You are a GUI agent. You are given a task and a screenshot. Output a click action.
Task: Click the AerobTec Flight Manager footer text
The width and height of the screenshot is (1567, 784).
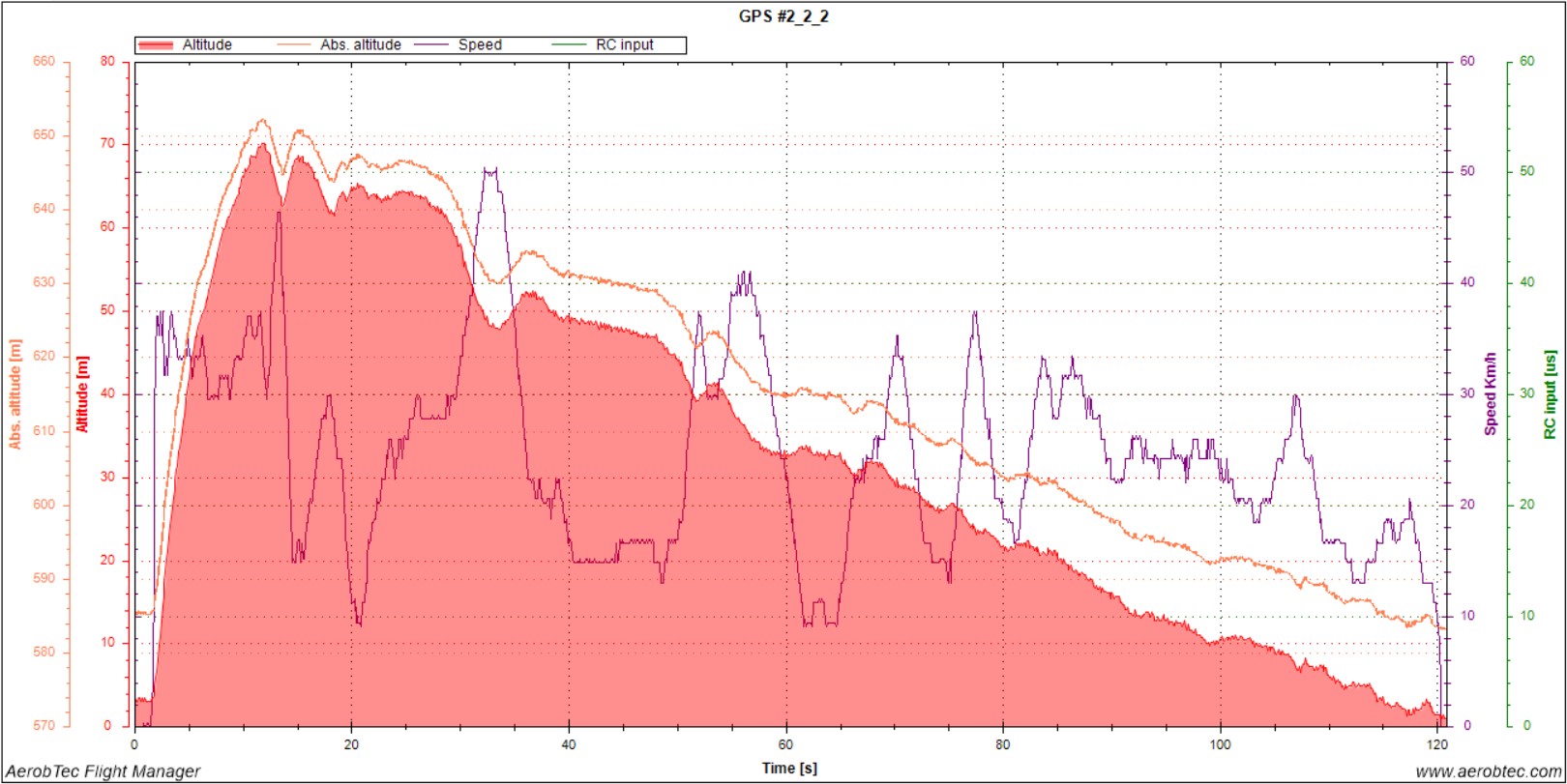coord(103,771)
